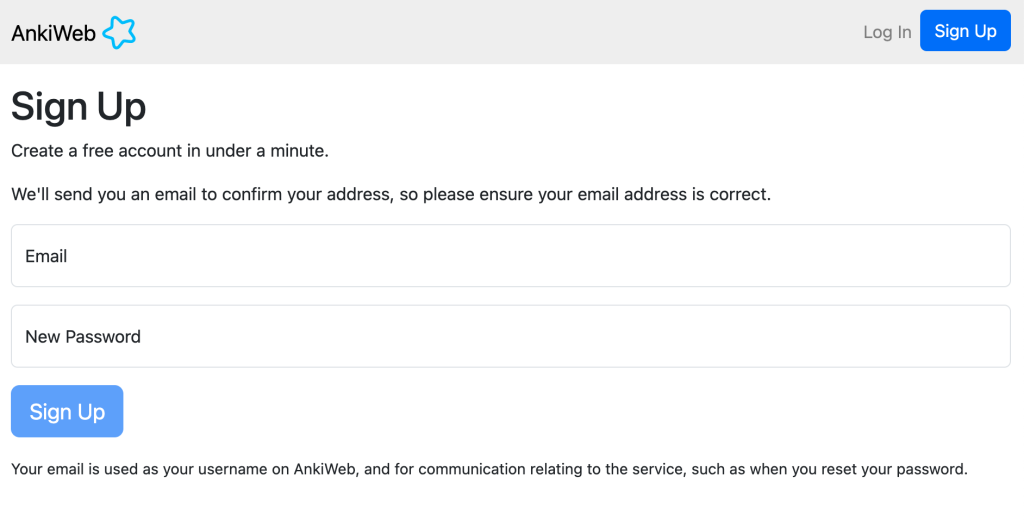This screenshot has width=1024, height=532.
Task: Open the Log In page
Action: 887,32
